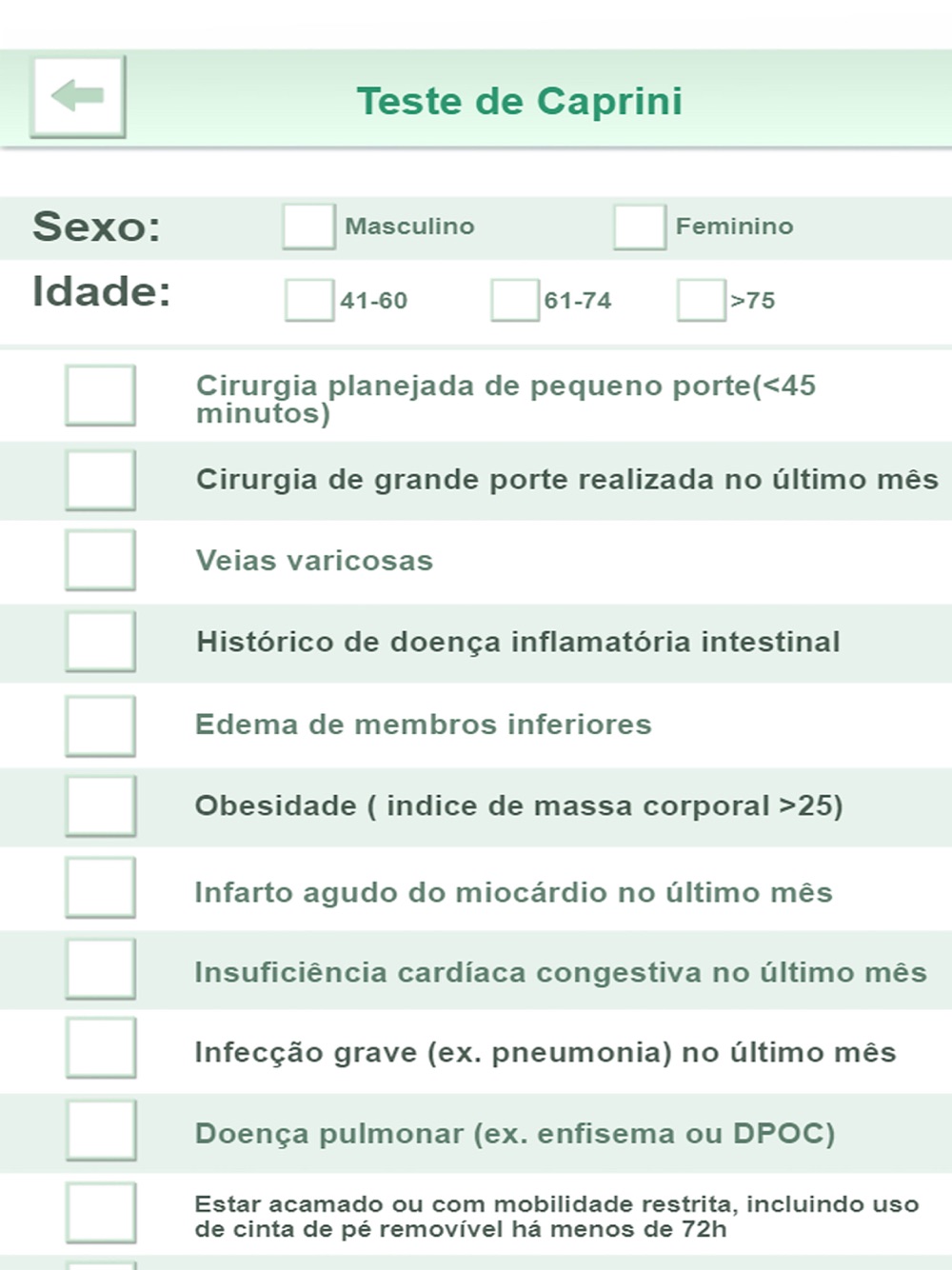Screen dimensions: 952x1270
Task: Check the Obesidade checkbox
Action: [100, 805]
